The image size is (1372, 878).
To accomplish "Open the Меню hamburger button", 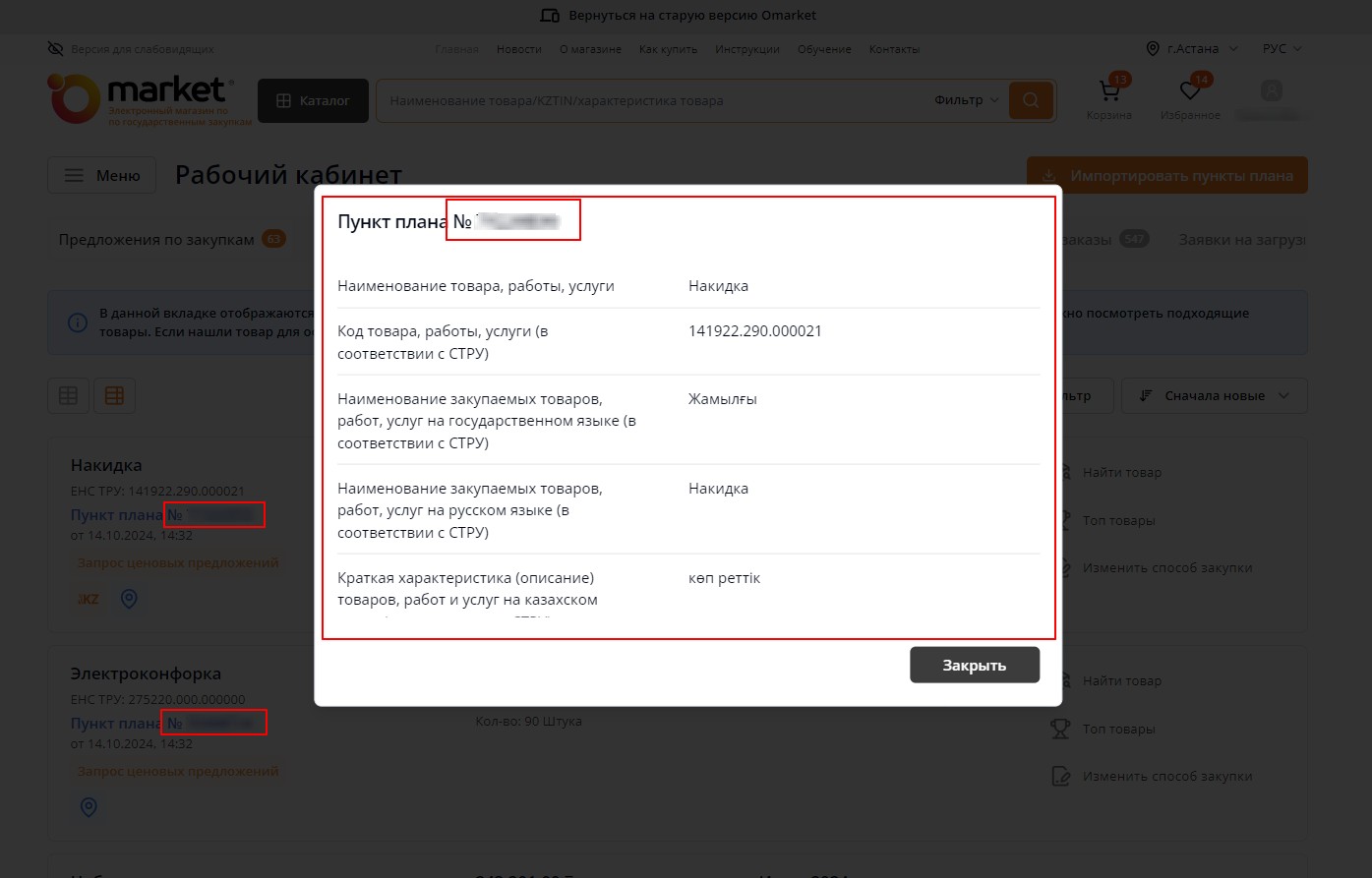I will (102, 176).
